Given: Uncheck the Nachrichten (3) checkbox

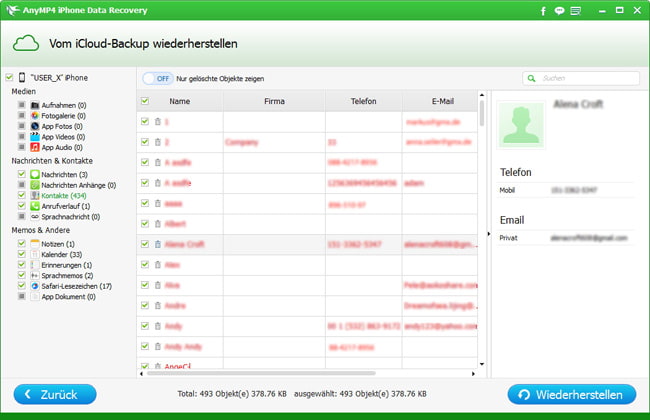Looking at the screenshot, I should 22,174.
